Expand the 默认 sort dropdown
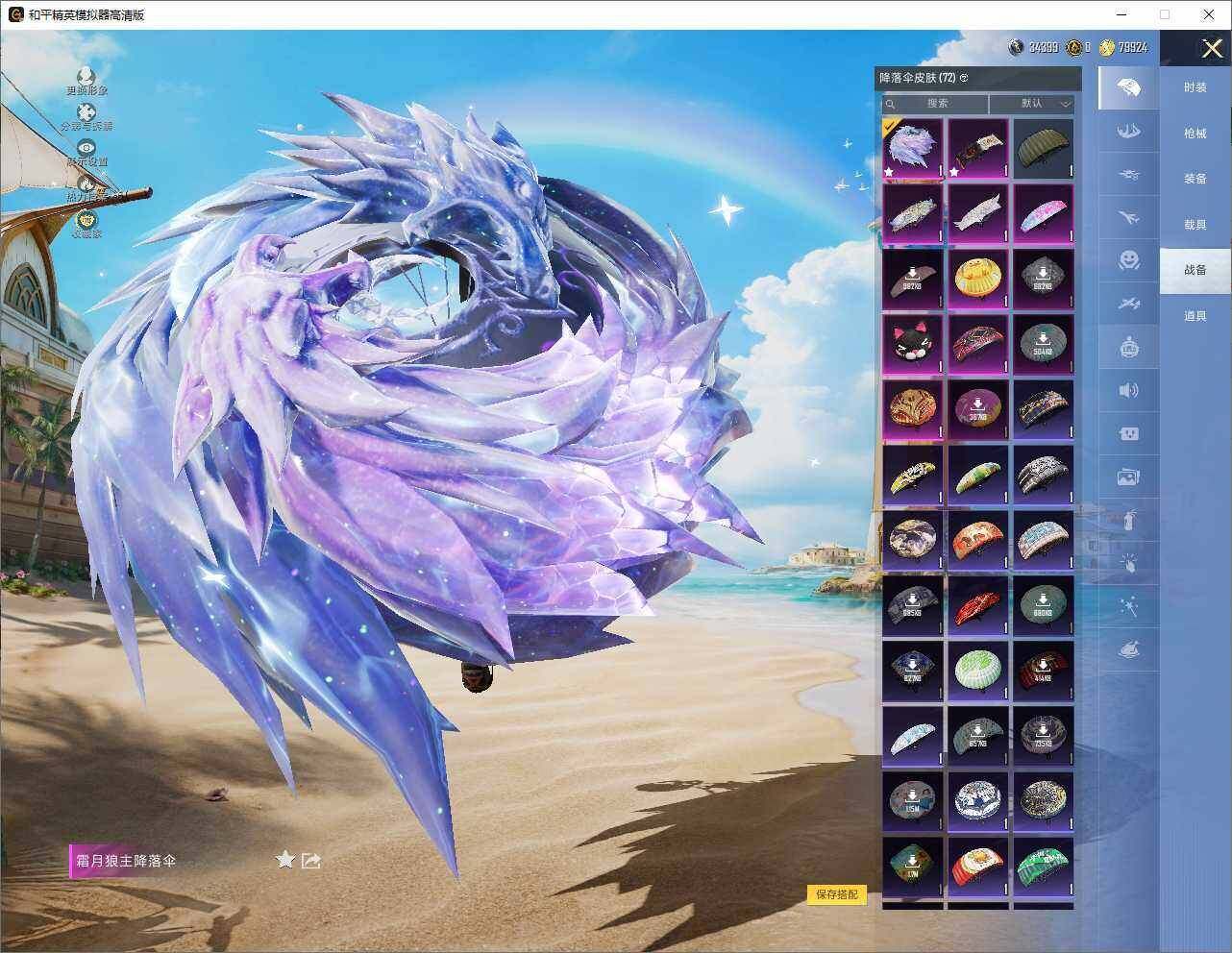The height and width of the screenshot is (953, 1232). (1032, 103)
